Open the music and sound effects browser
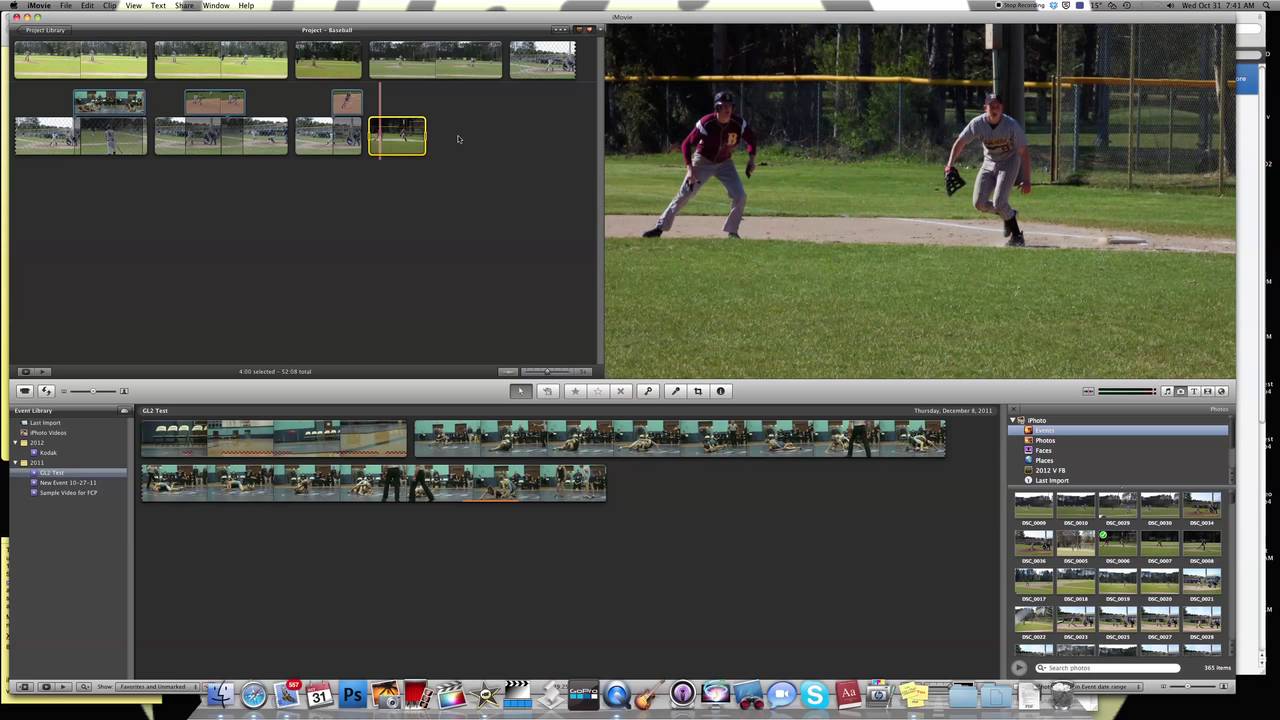 pyautogui.click(x=1168, y=391)
